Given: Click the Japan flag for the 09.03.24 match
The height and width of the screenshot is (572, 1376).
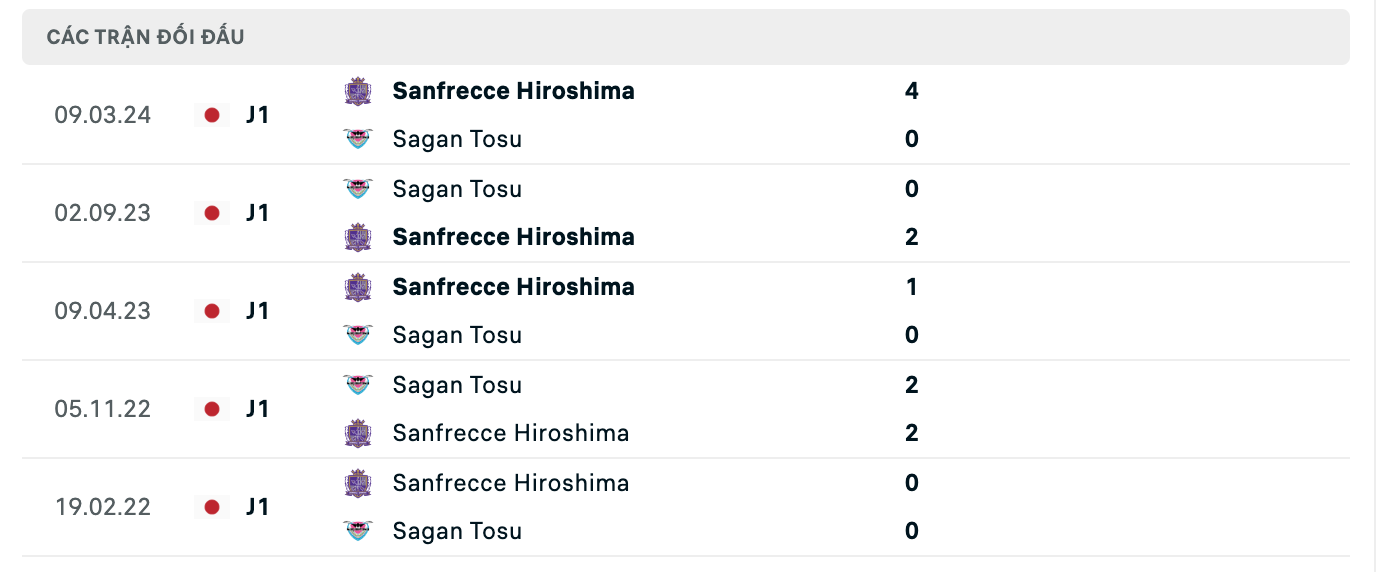Looking at the screenshot, I should (212, 115).
